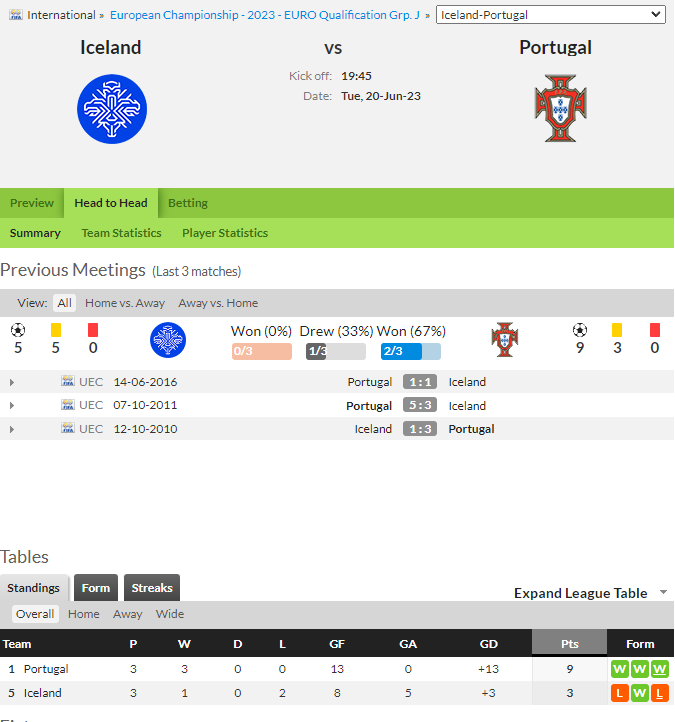This screenshot has height=722, width=675.
Task: Click the FIFA flag icon beside International
Action: (x=16, y=15)
